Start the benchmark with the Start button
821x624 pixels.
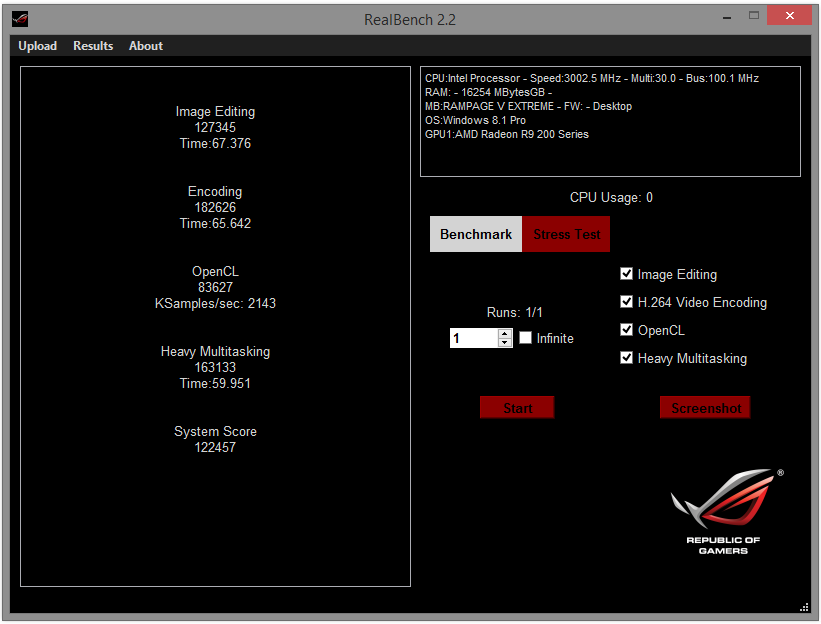[x=517, y=407]
